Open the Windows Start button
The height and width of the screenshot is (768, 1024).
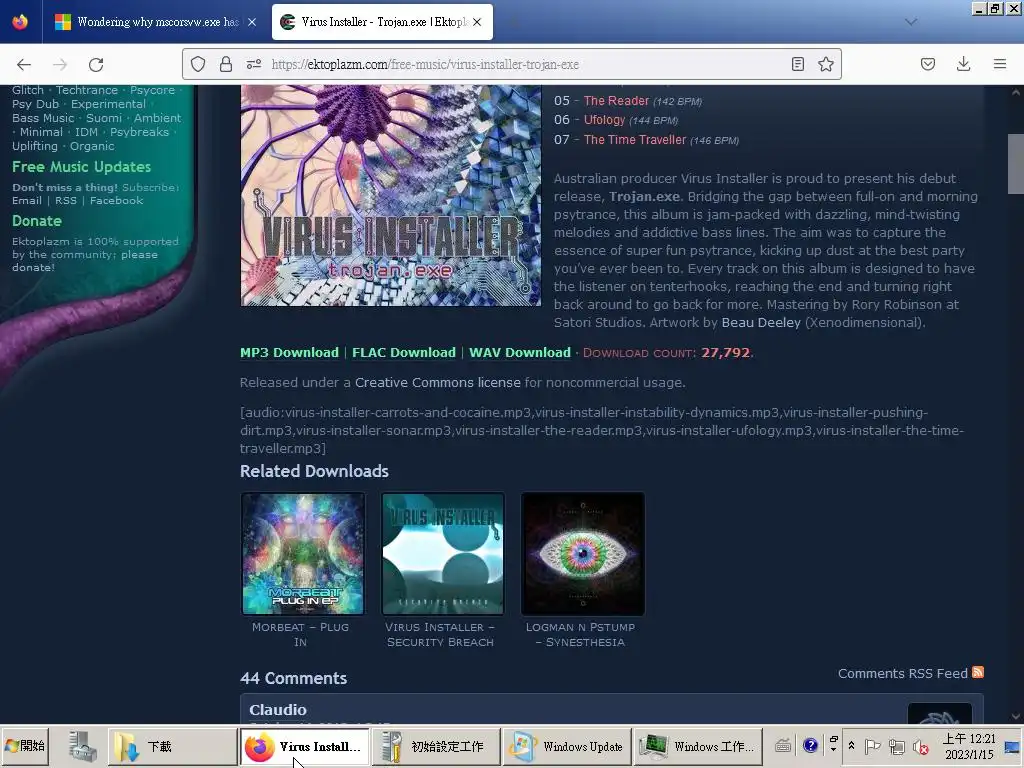[25, 746]
